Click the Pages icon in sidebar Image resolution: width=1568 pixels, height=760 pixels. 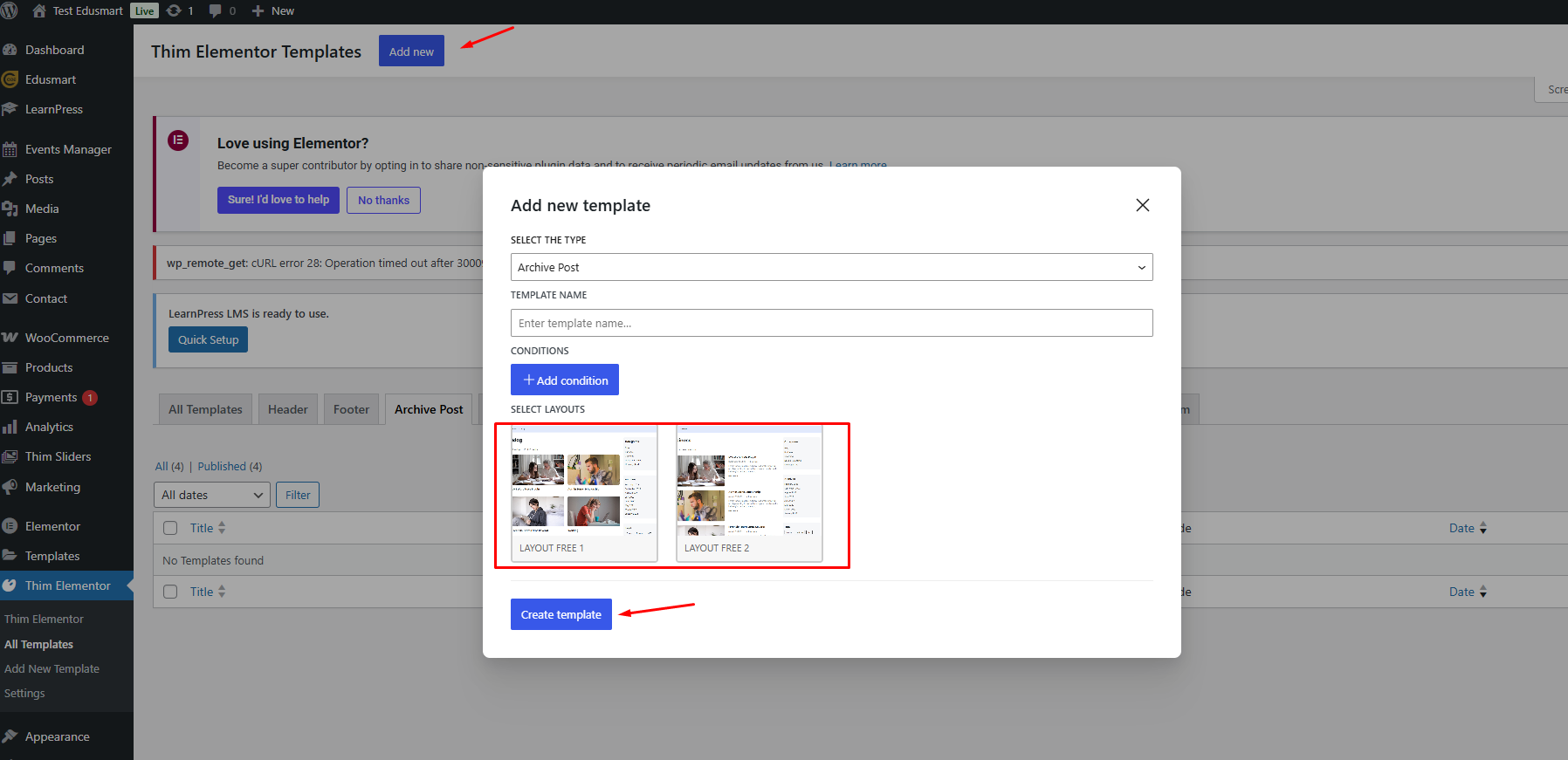(x=10, y=238)
